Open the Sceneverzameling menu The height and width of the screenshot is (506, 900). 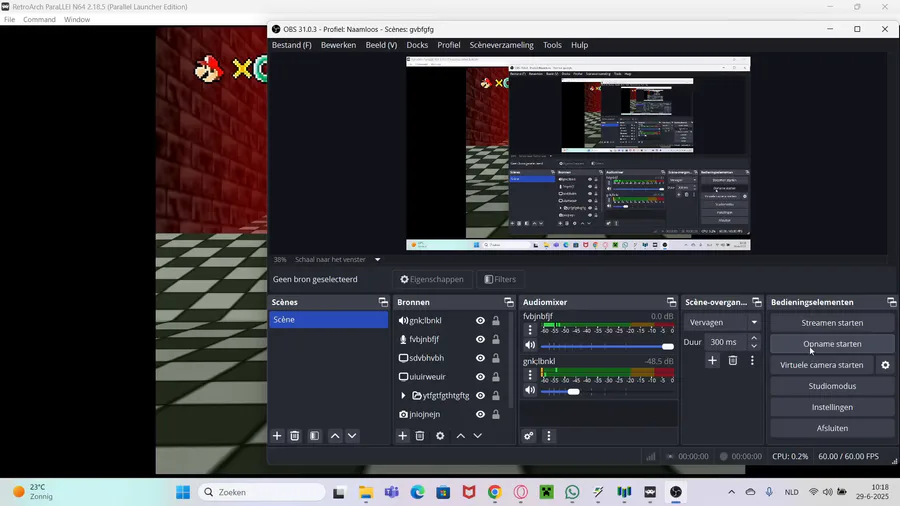(x=501, y=45)
